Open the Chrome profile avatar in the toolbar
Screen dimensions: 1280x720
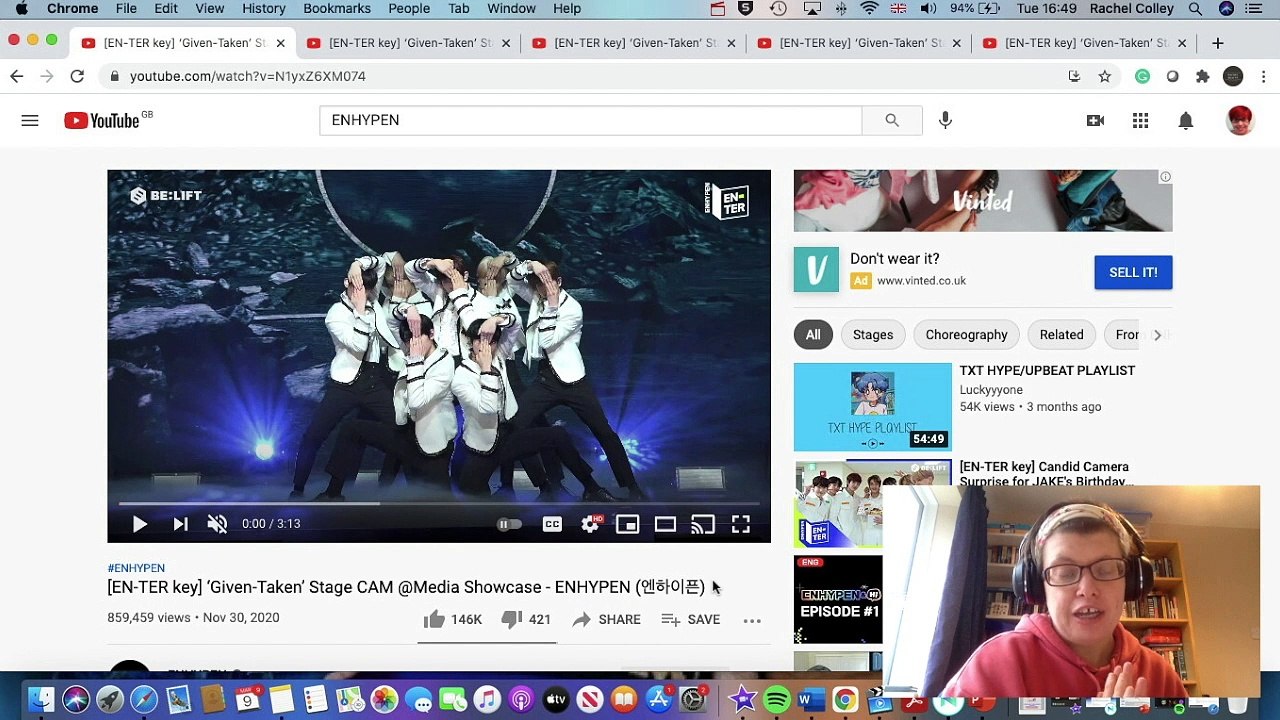[1233, 76]
